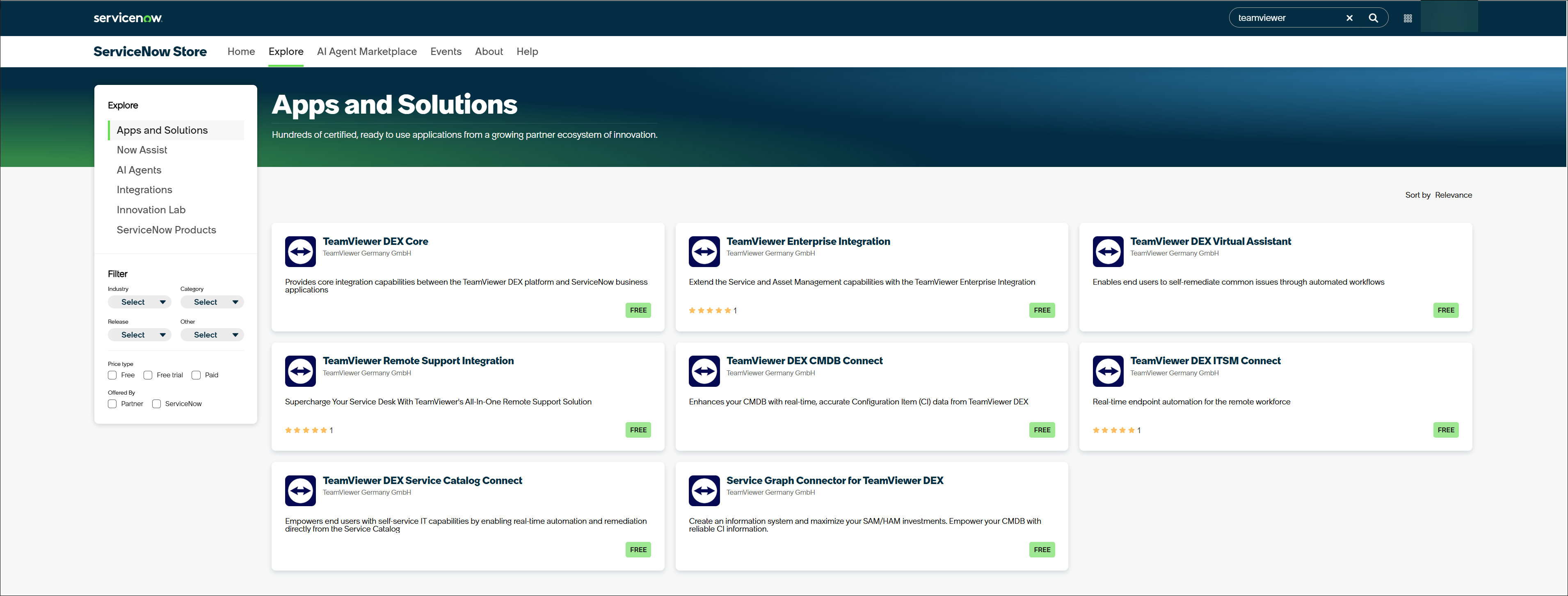Open the Help tab
Image resolution: width=1568 pixels, height=596 pixels.
tap(527, 52)
